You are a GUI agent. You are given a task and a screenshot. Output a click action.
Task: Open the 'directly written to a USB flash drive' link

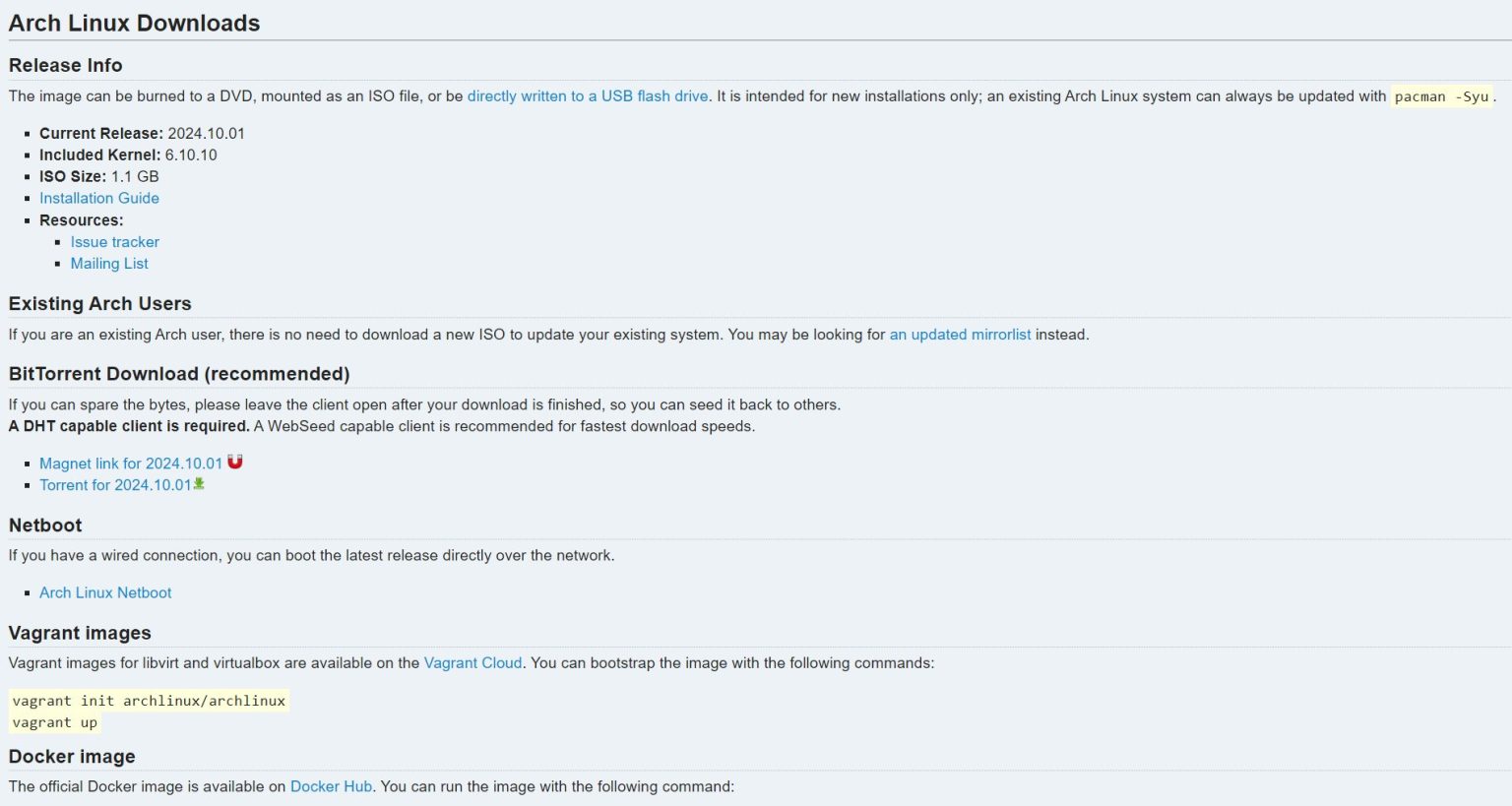point(587,96)
